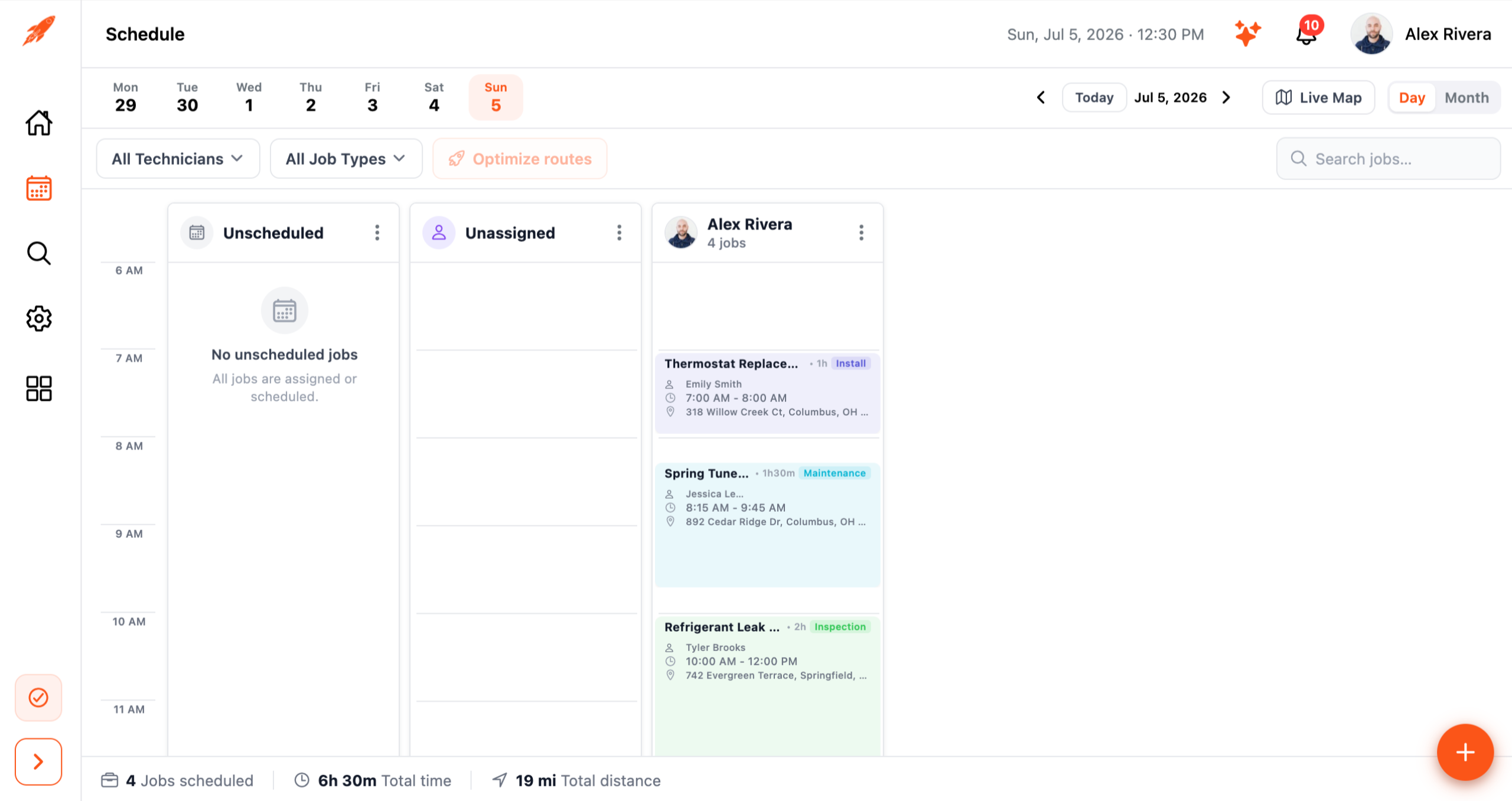The height and width of the screenshot is (801, 1512).
Task: Go to next day arrow
Action: 1226,97
